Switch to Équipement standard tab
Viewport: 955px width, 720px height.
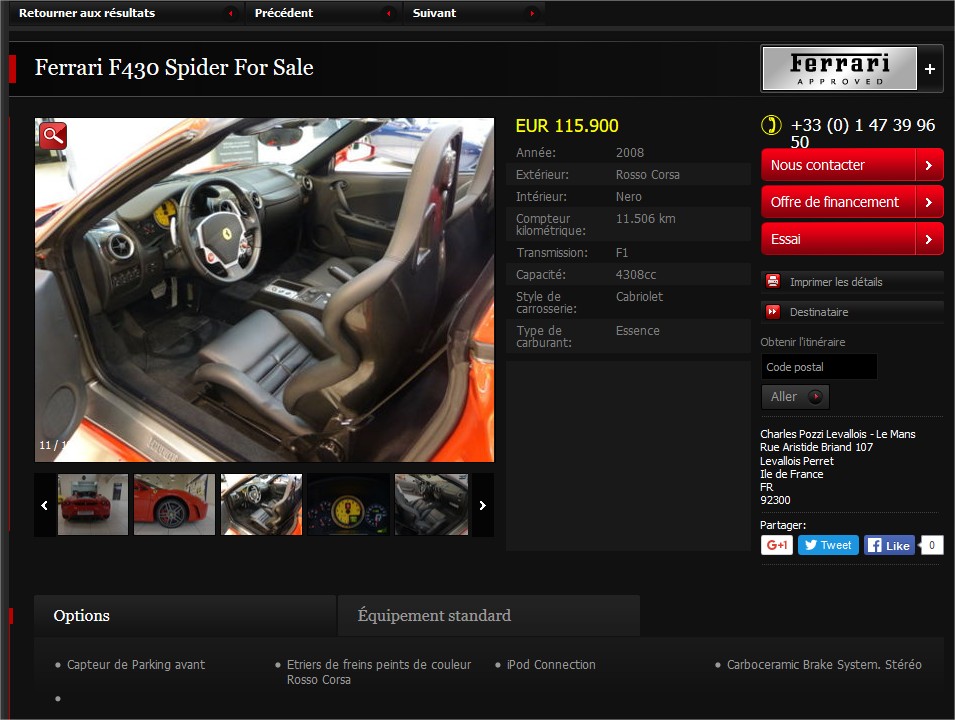tap(489, 616)
